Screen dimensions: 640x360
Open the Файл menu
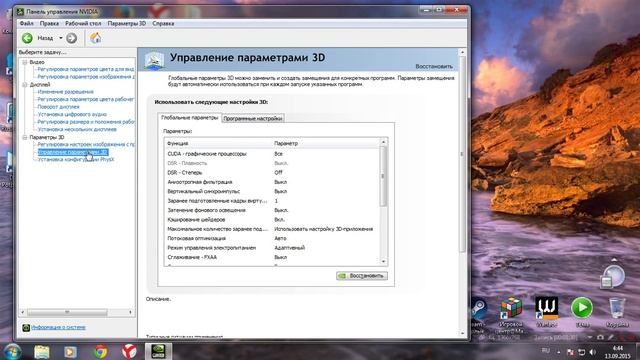(x=27, y=23)
